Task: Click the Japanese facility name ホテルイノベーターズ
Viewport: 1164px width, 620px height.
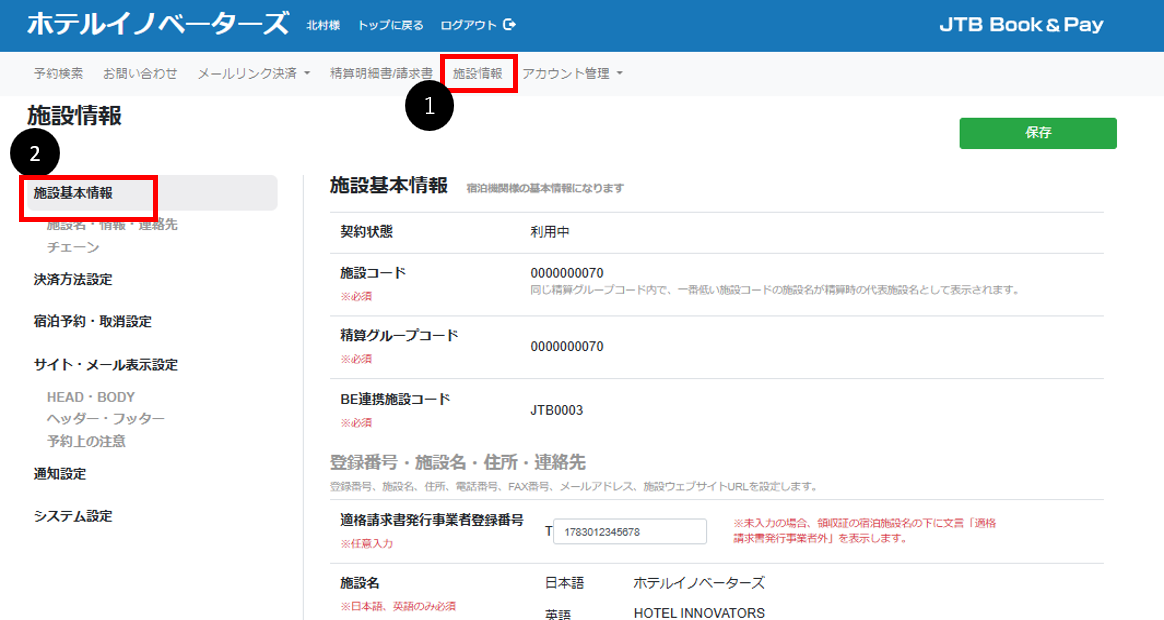Action: (699, 584)
